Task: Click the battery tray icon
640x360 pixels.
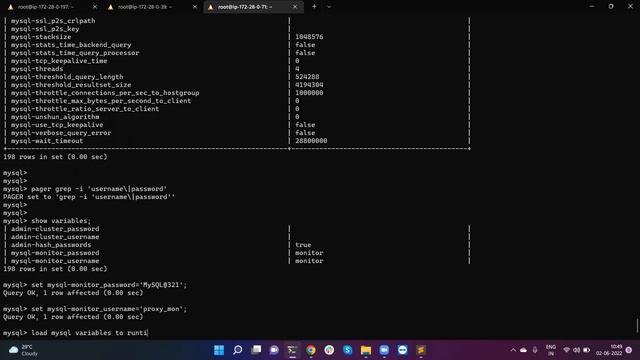Action: pos(587,350)
